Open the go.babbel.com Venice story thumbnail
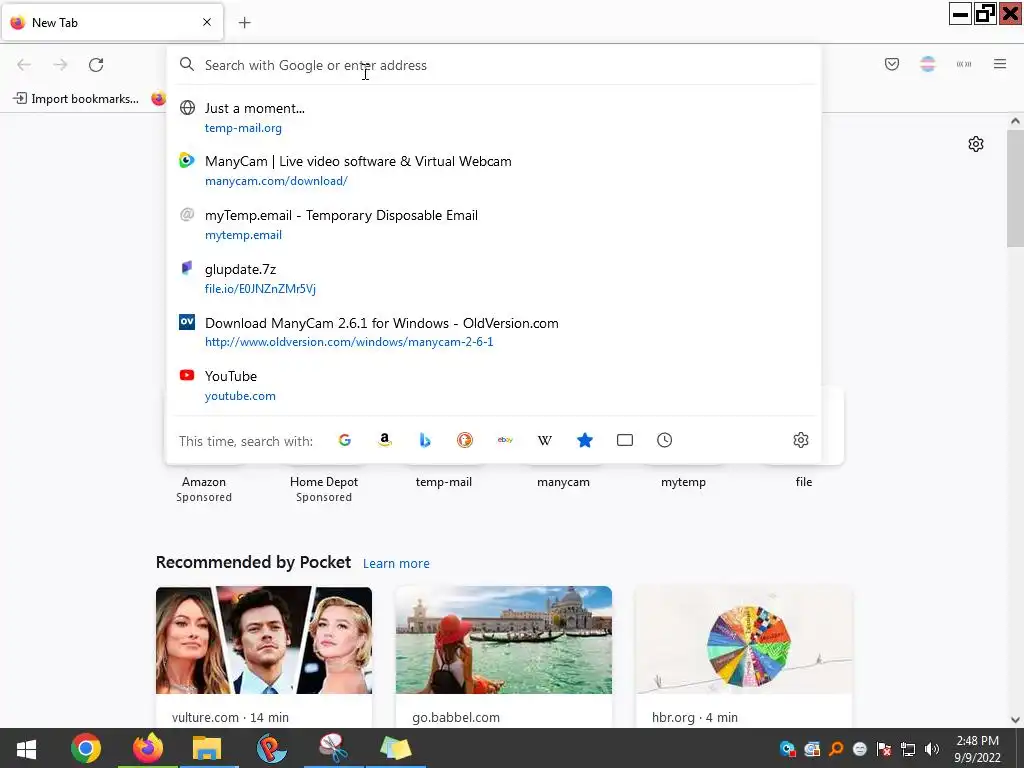Screen dimensions: 1024x768 coord(504,640)
